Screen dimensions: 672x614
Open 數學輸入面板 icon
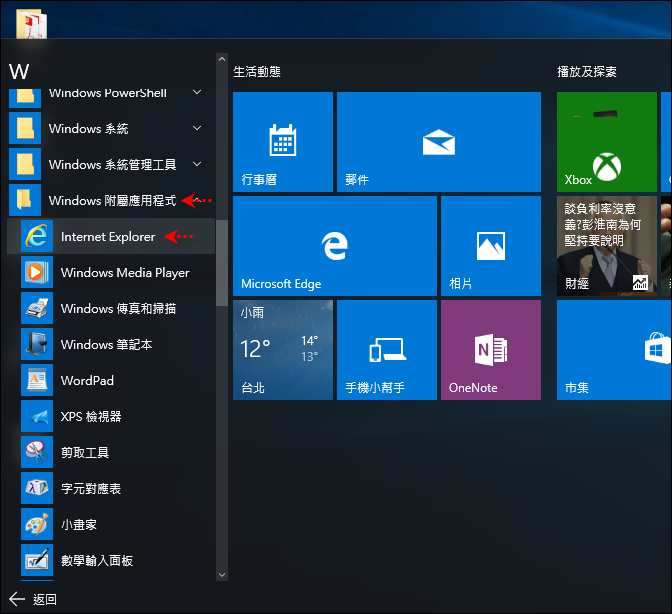37,560
